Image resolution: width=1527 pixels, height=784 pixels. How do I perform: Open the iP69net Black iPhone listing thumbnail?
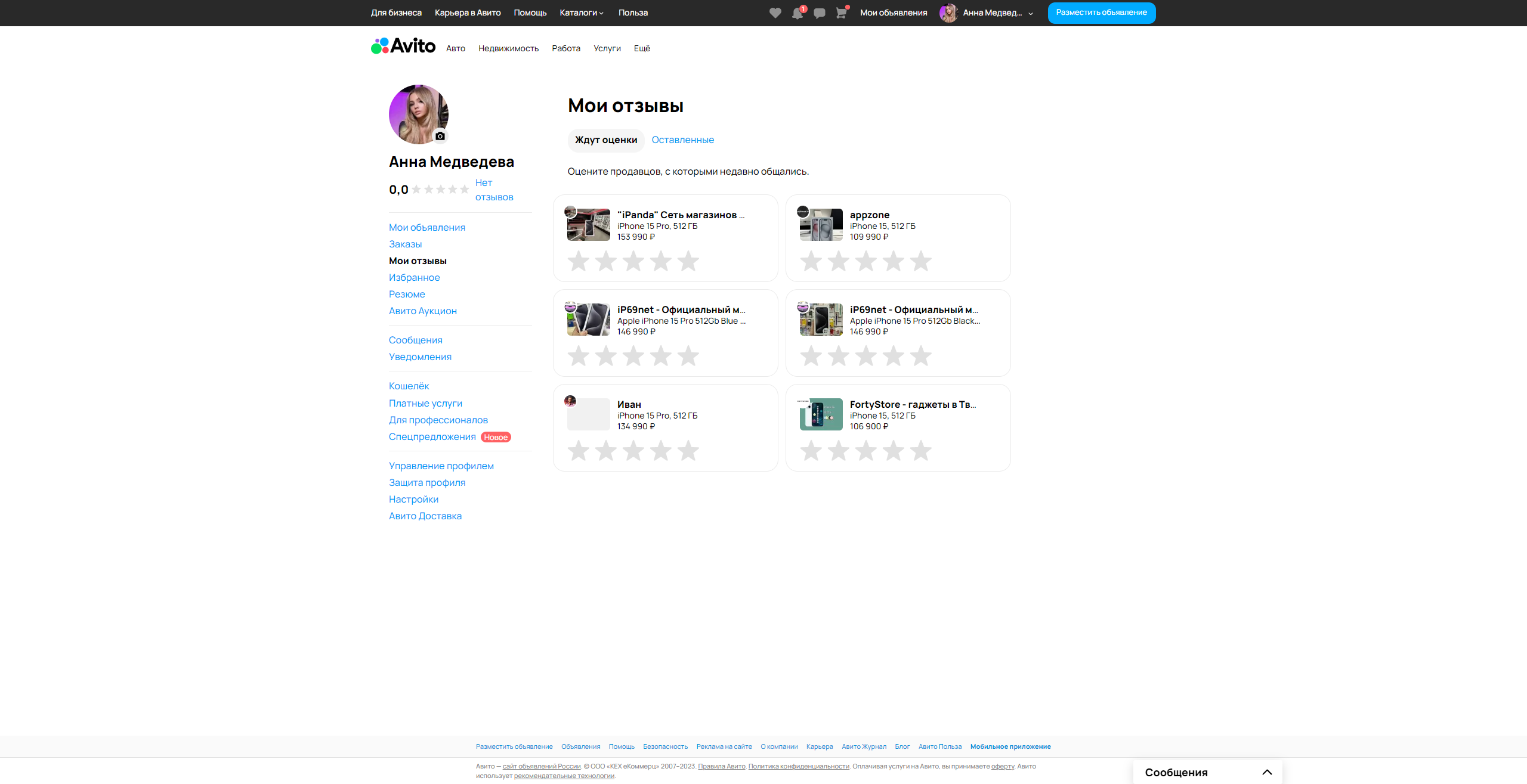point(821,320)
